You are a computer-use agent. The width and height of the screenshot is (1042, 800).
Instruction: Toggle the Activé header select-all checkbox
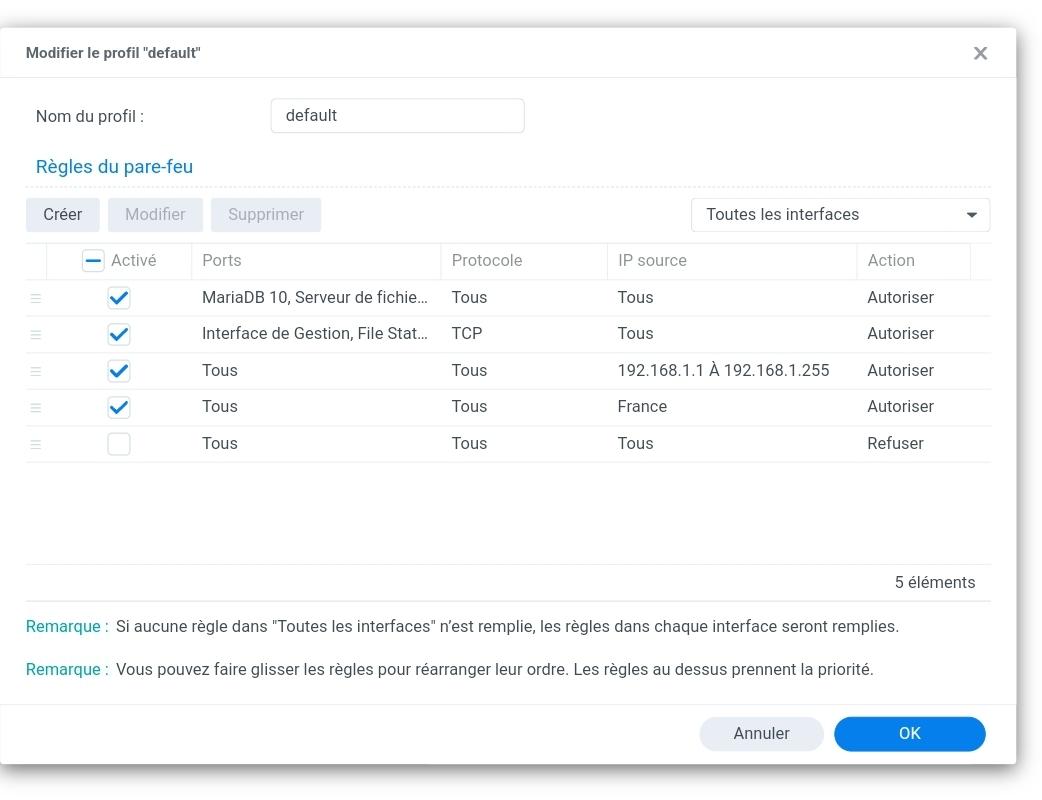(x=93, y=261)
